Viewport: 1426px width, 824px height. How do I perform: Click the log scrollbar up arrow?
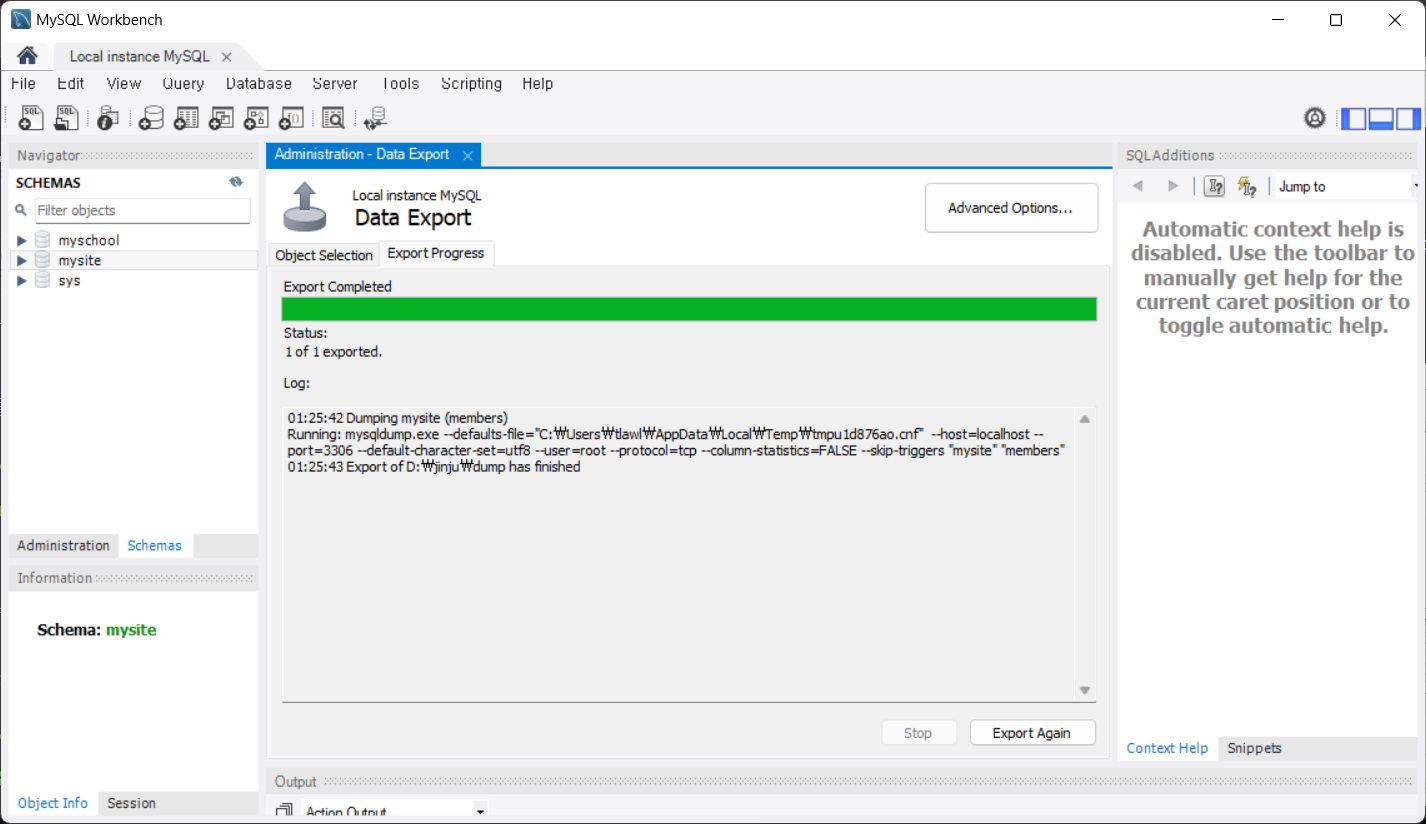click(1085, 419)
